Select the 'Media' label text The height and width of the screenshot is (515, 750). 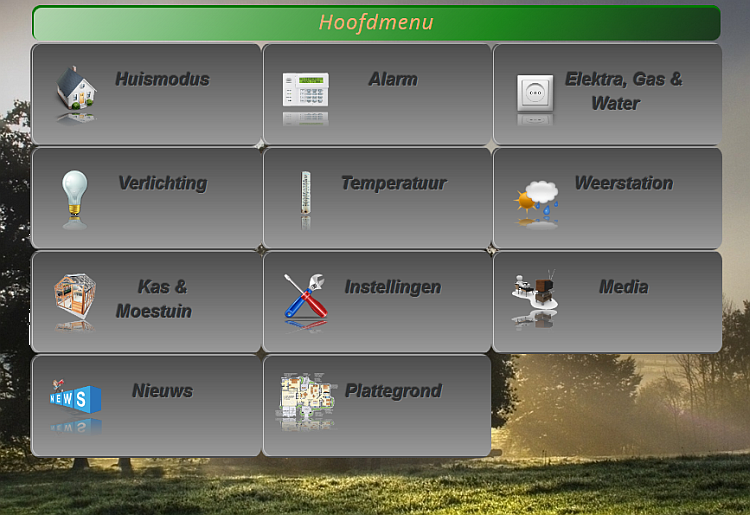[x=624, y=287]
